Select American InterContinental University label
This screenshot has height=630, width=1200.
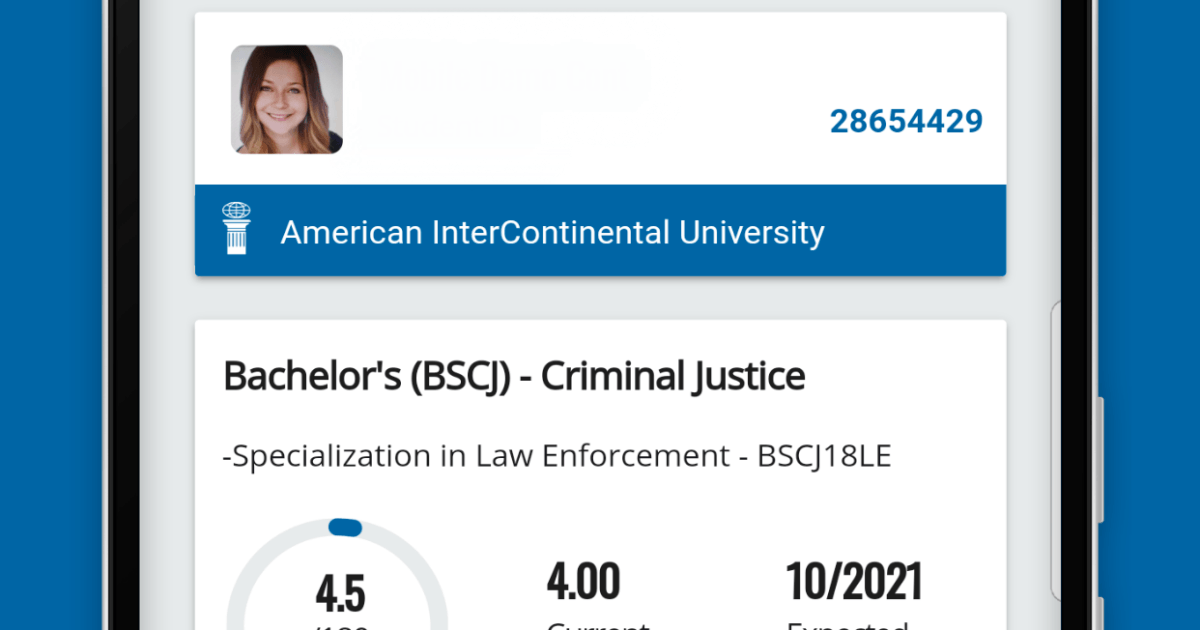click(552, 233)
